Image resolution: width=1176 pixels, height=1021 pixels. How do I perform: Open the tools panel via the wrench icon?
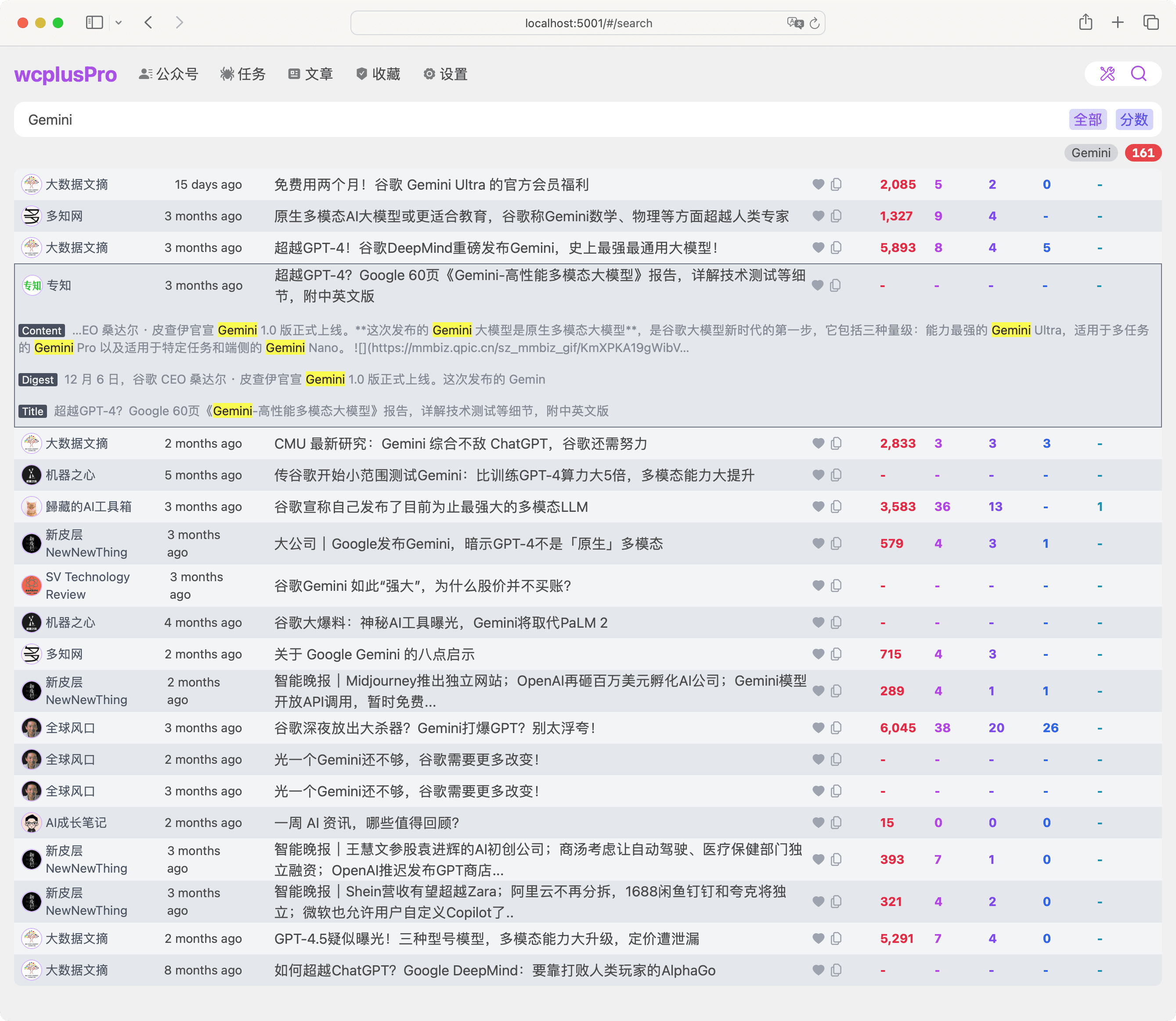point(1107,73)
